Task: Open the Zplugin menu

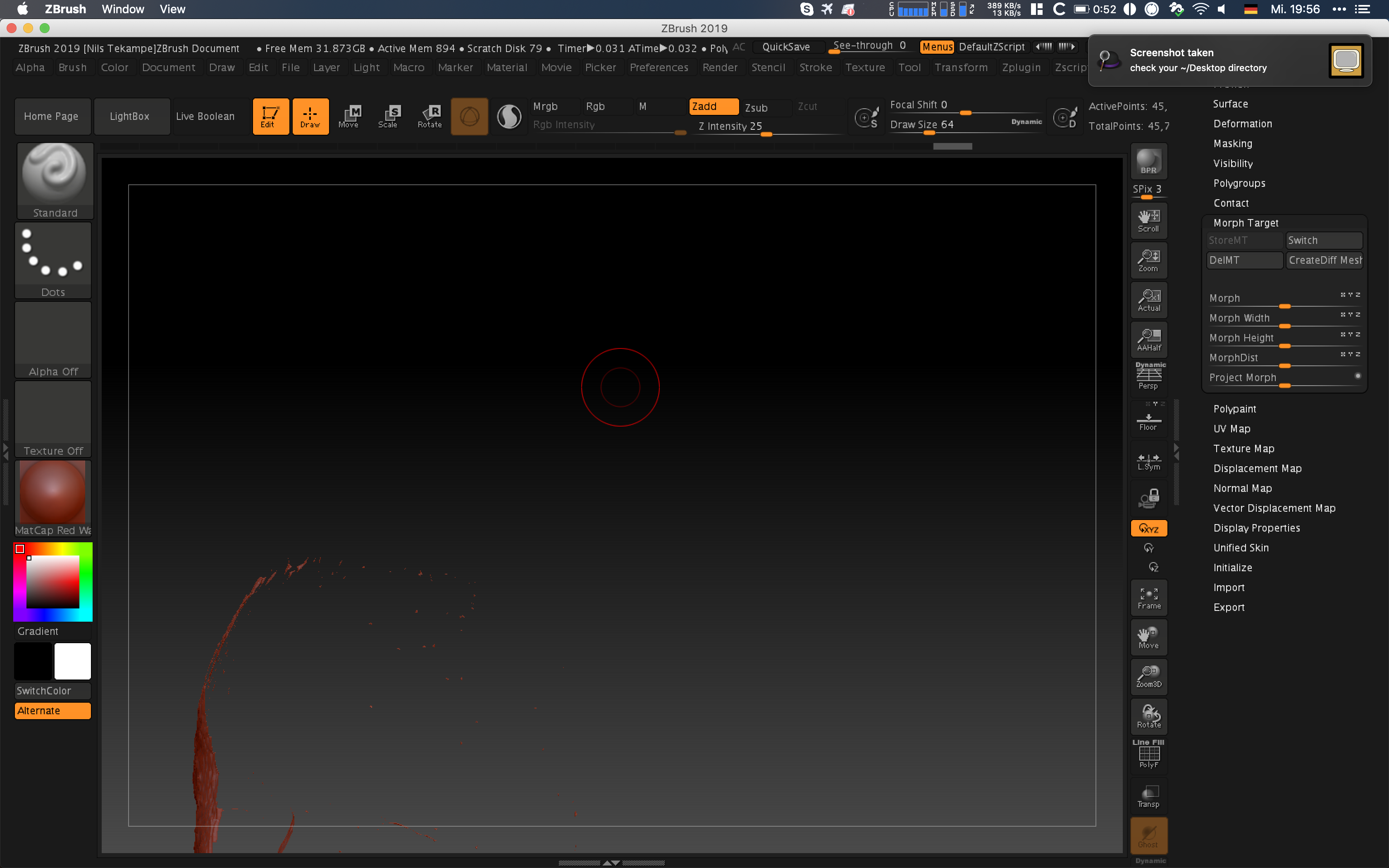Action: [x=1021, y=68]
